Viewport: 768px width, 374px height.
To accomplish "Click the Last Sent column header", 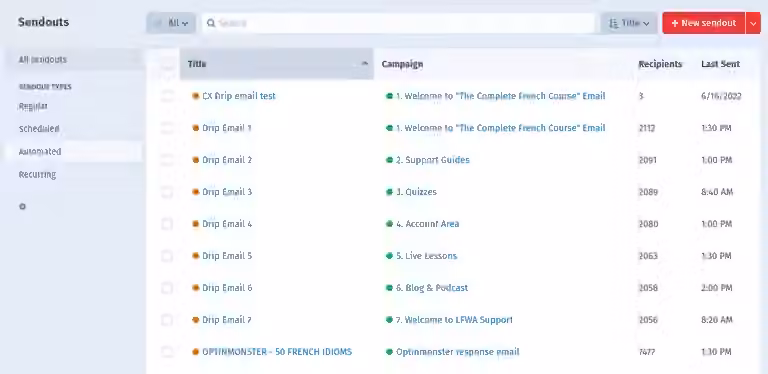I will pos(720,64).
